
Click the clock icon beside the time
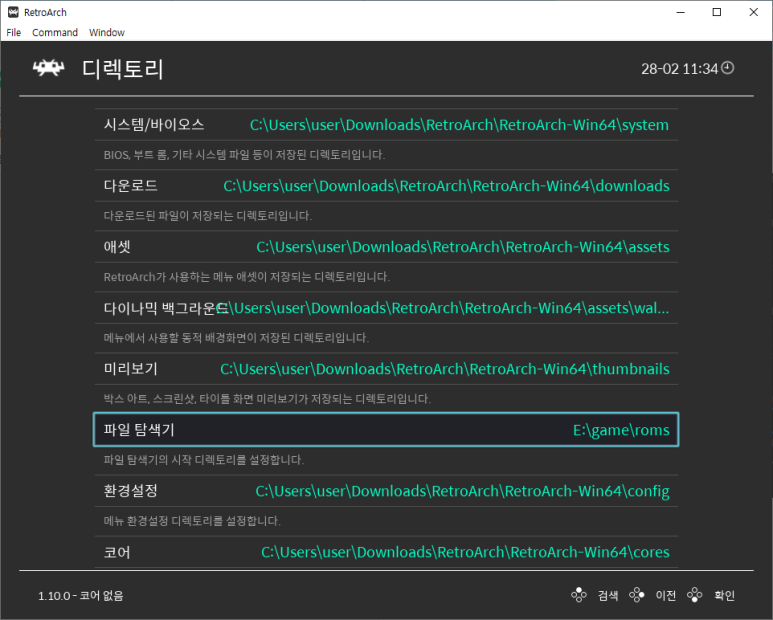pyautogui.click(x=728, y=68)
